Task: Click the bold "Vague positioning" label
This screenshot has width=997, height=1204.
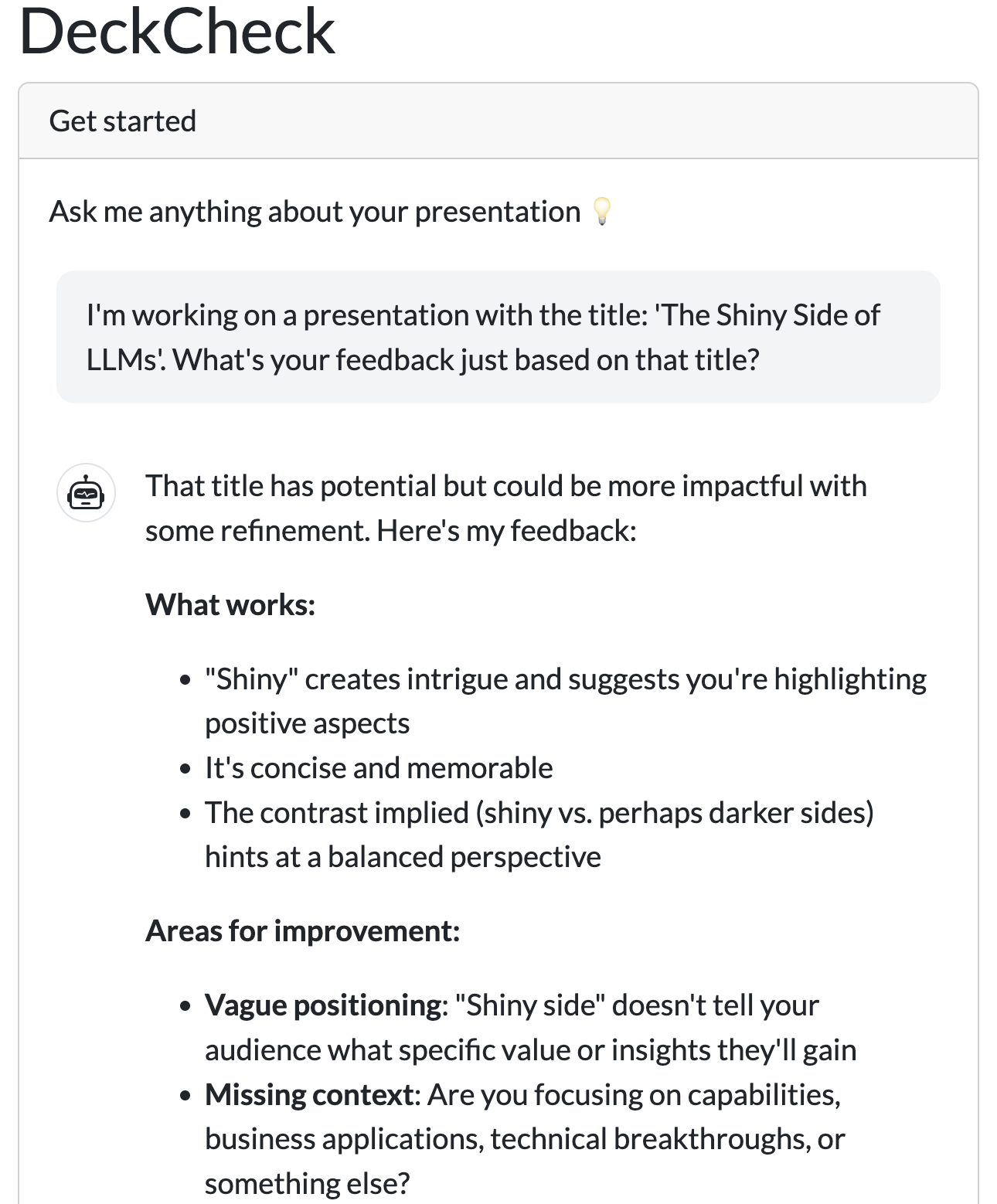Action: click(322, 1005)
